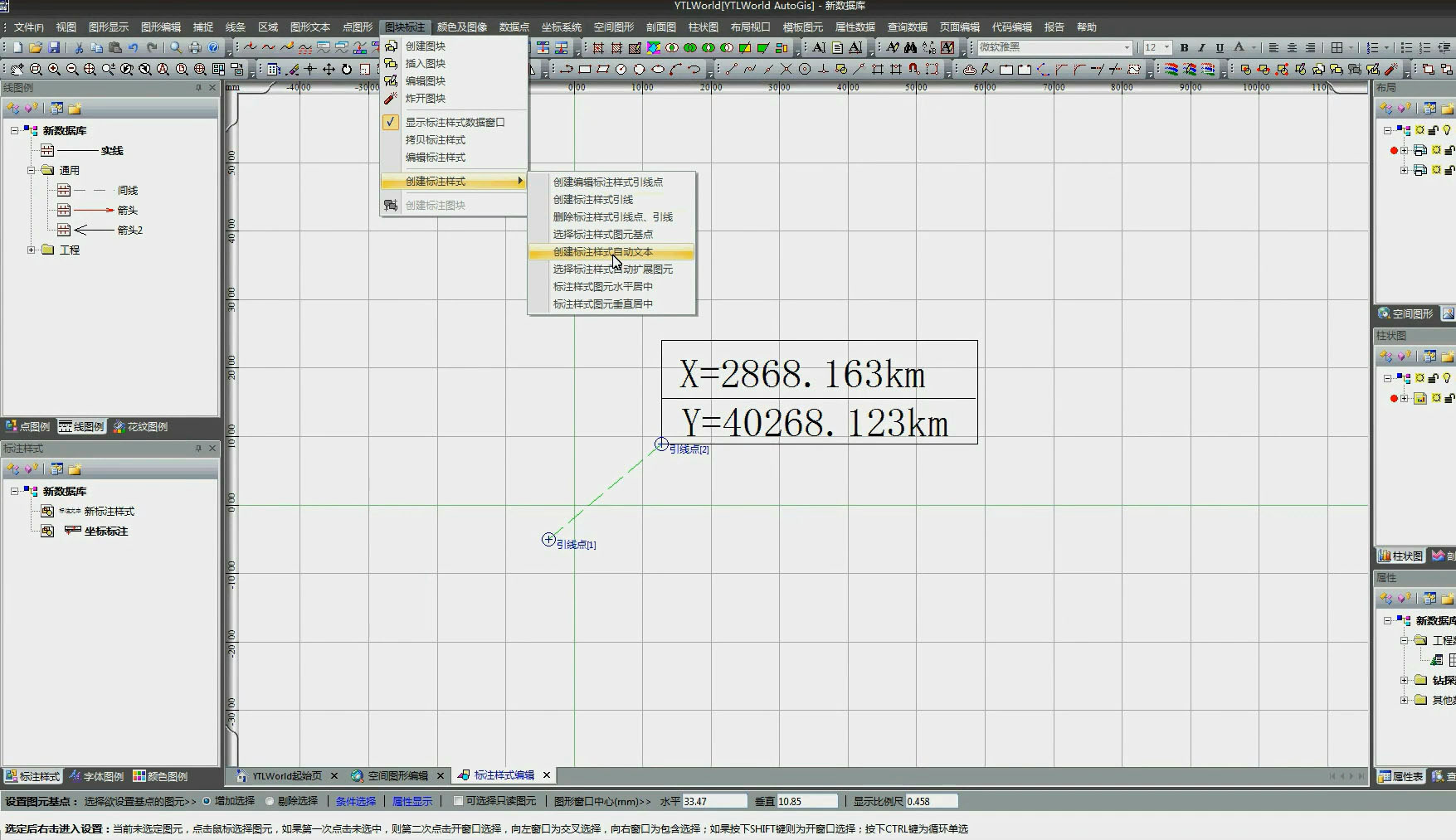Close the 标注样式编辑 tab
This screenshot has width=1456, height=840.
(x=547, y=775)
